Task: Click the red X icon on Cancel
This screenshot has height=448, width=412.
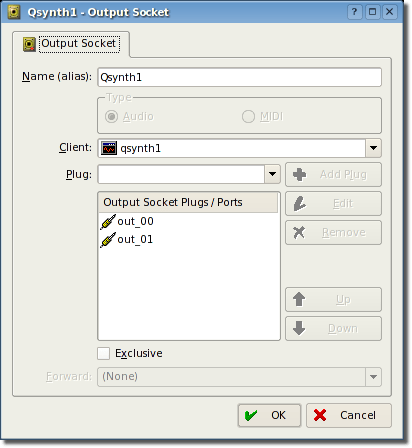Action: [320, 415]
